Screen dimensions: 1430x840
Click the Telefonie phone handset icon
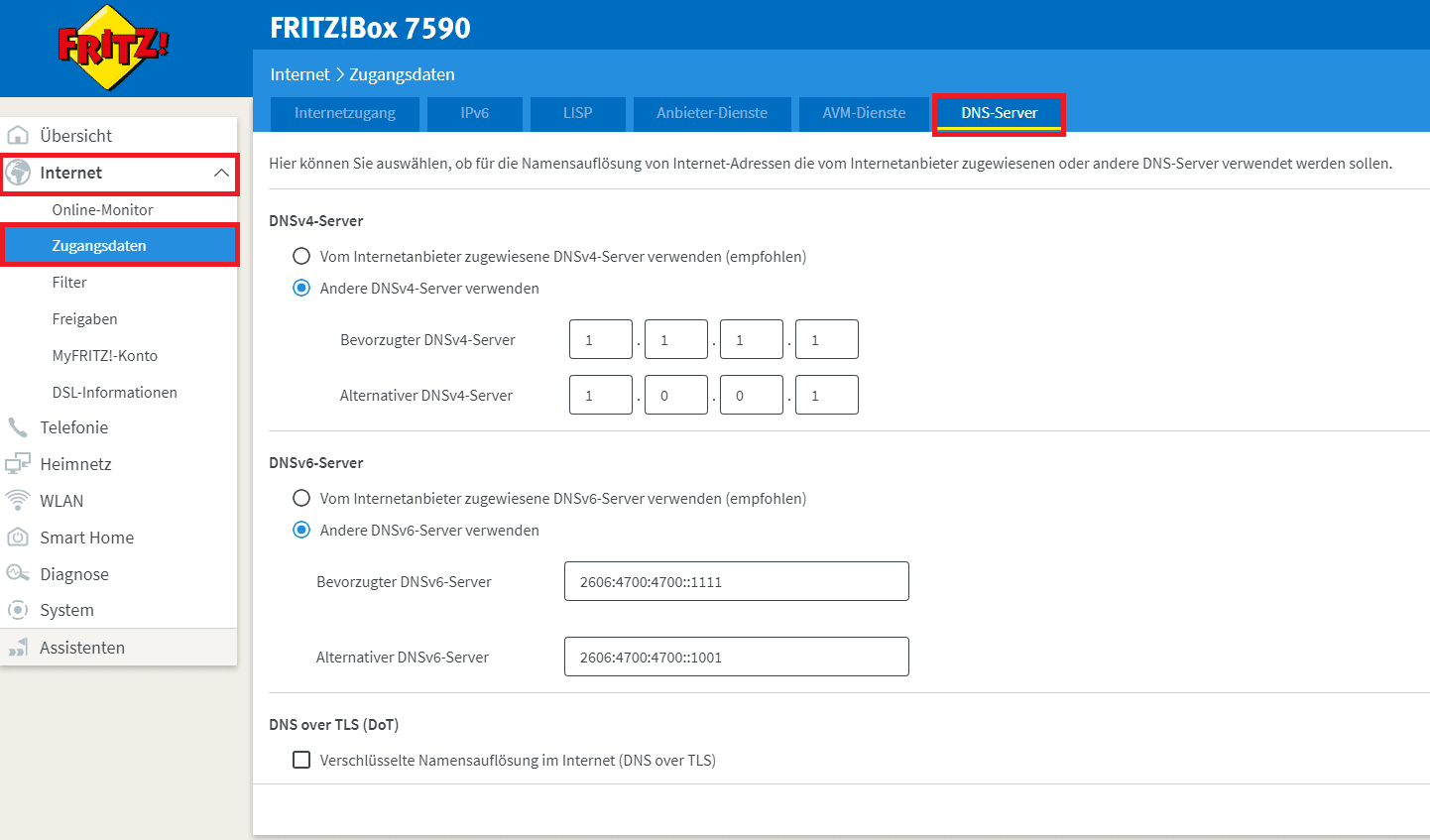18,427
